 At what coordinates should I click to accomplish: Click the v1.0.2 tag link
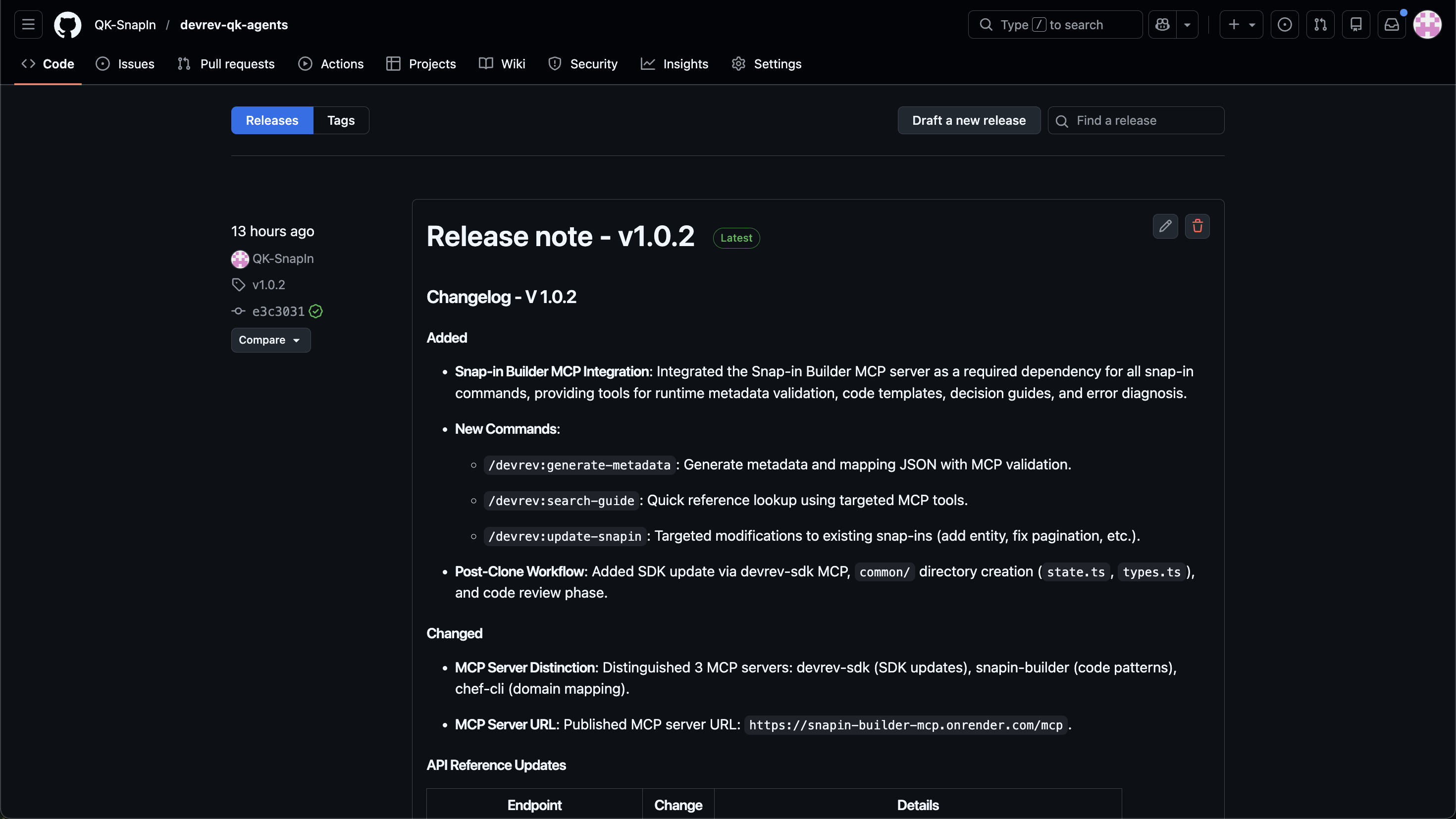(x=268, y=285)
